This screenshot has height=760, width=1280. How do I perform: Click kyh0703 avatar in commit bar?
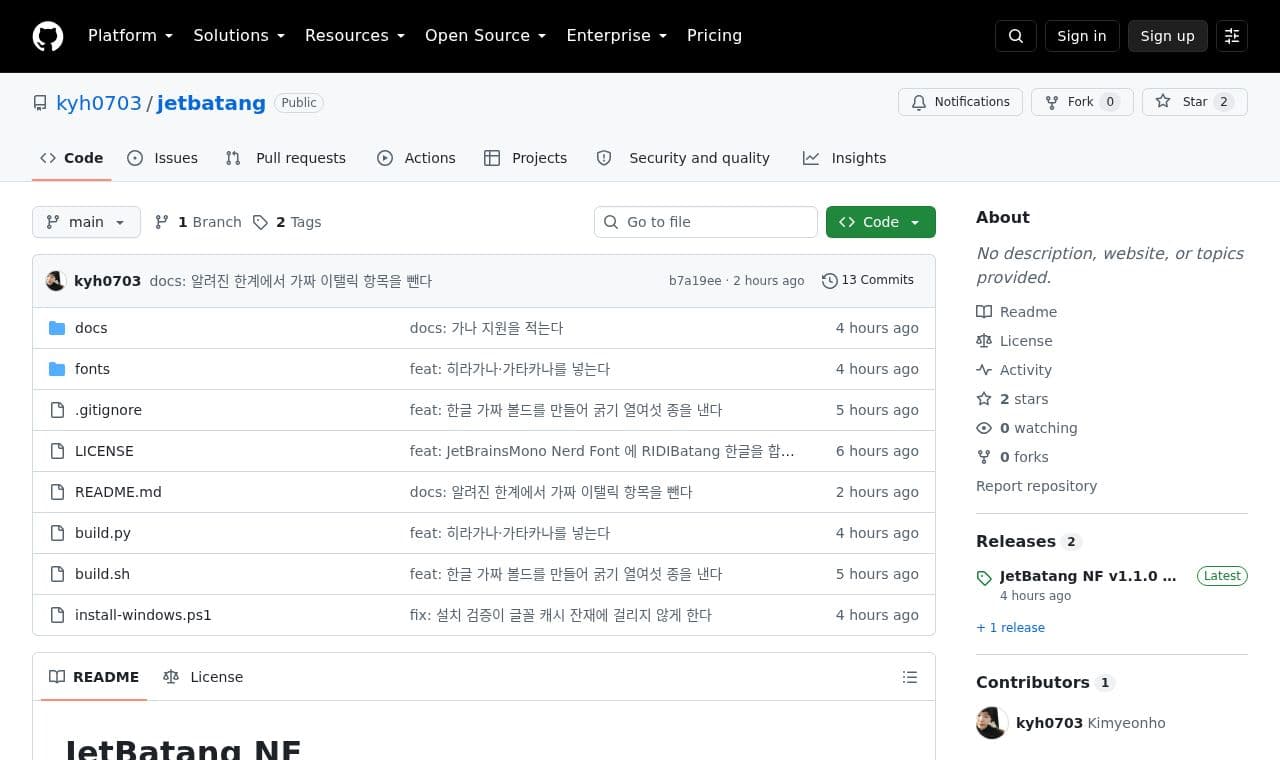click(56, 281)
